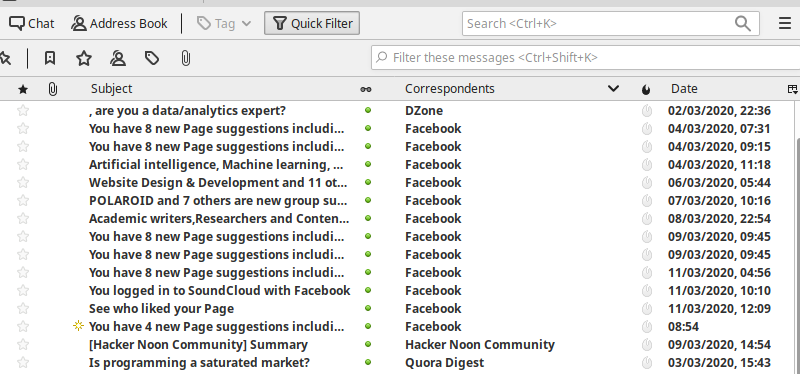Viewport: 800px width, 374px height.
Task: Sort messages by Date column
Action: (x=684, y=89)
